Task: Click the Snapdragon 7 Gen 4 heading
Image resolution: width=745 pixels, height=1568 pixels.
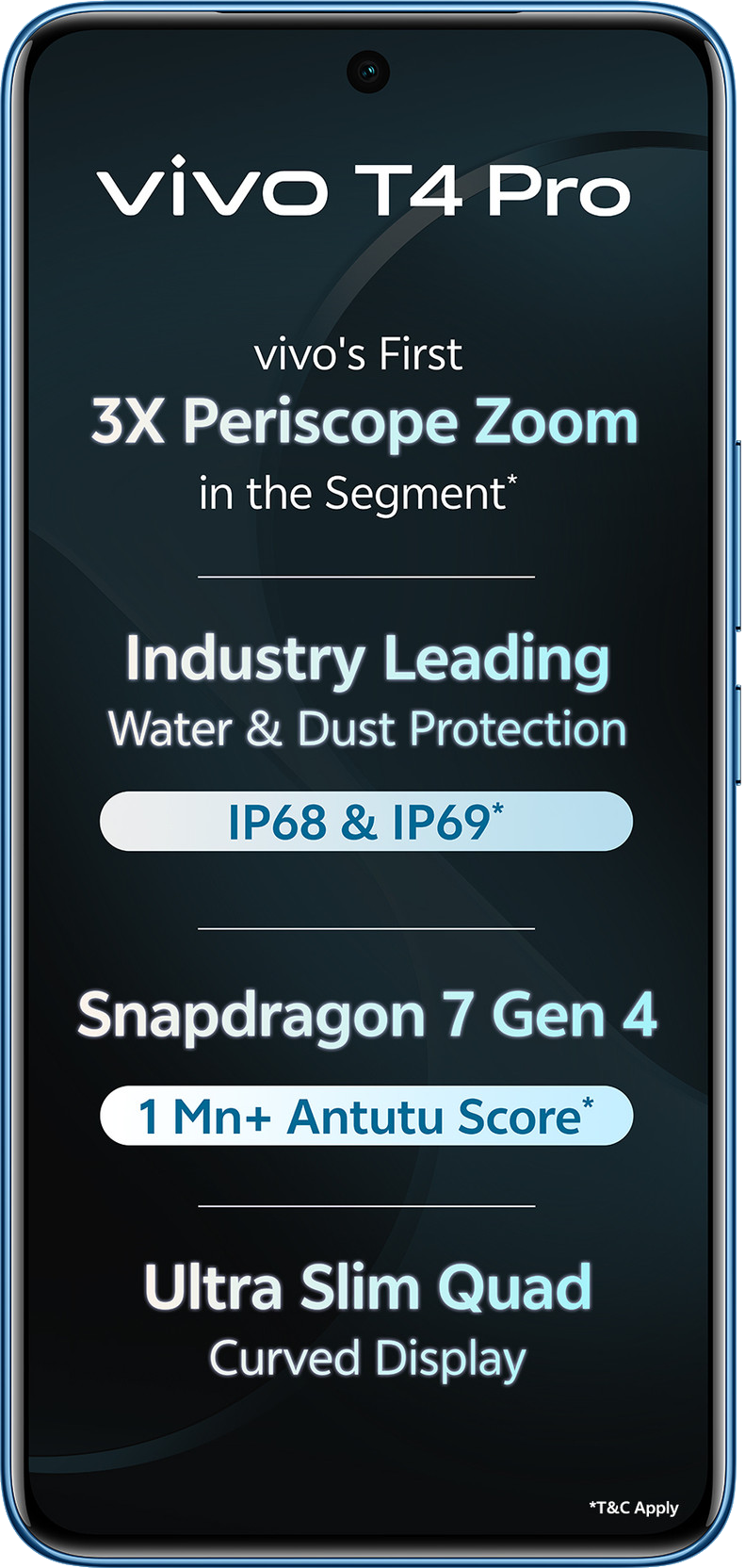Action: tap(367, 1016)
